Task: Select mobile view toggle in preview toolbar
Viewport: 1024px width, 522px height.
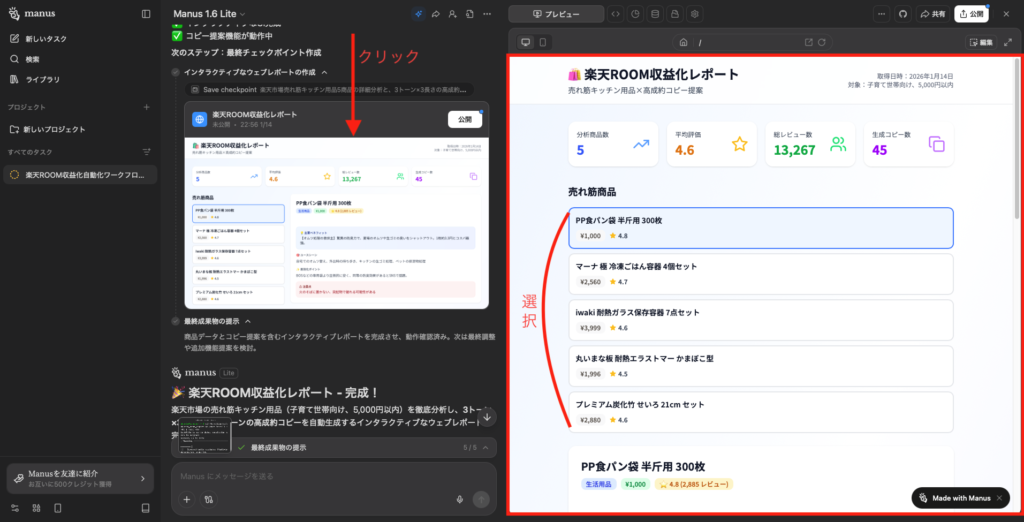Action: click(x=542, y=42)
